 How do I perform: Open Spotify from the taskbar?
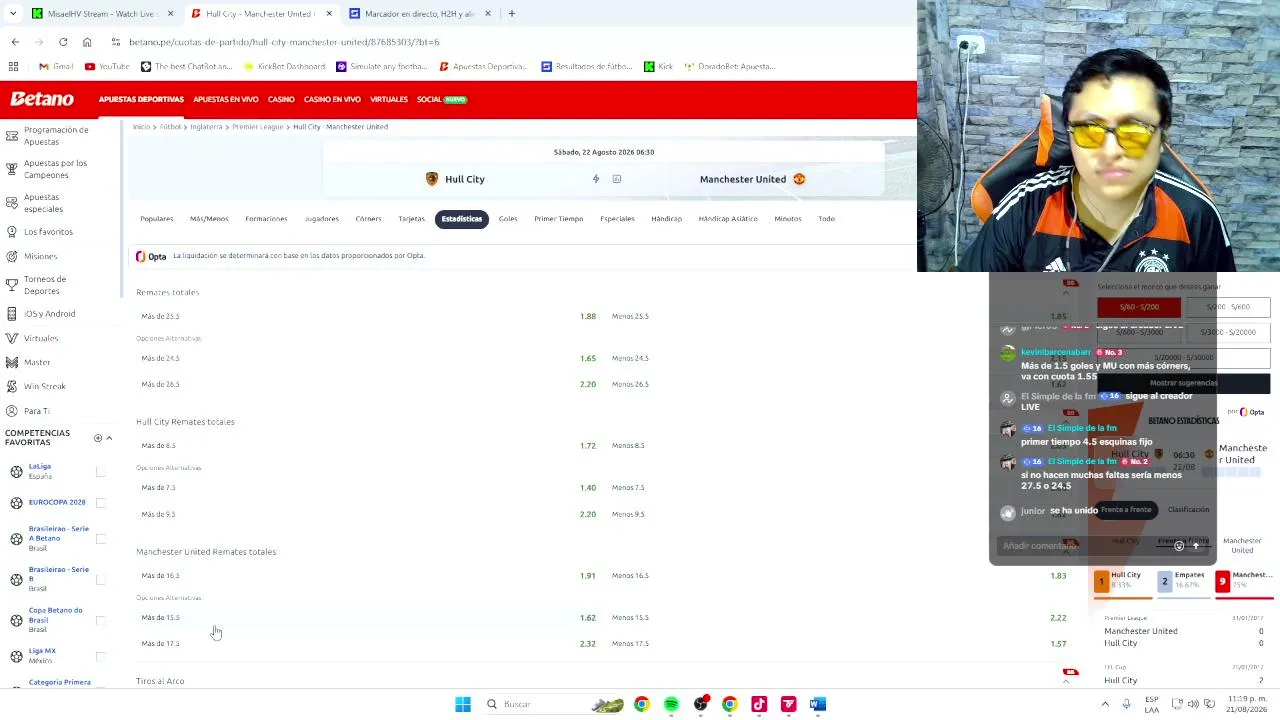[x=671, y=704]
